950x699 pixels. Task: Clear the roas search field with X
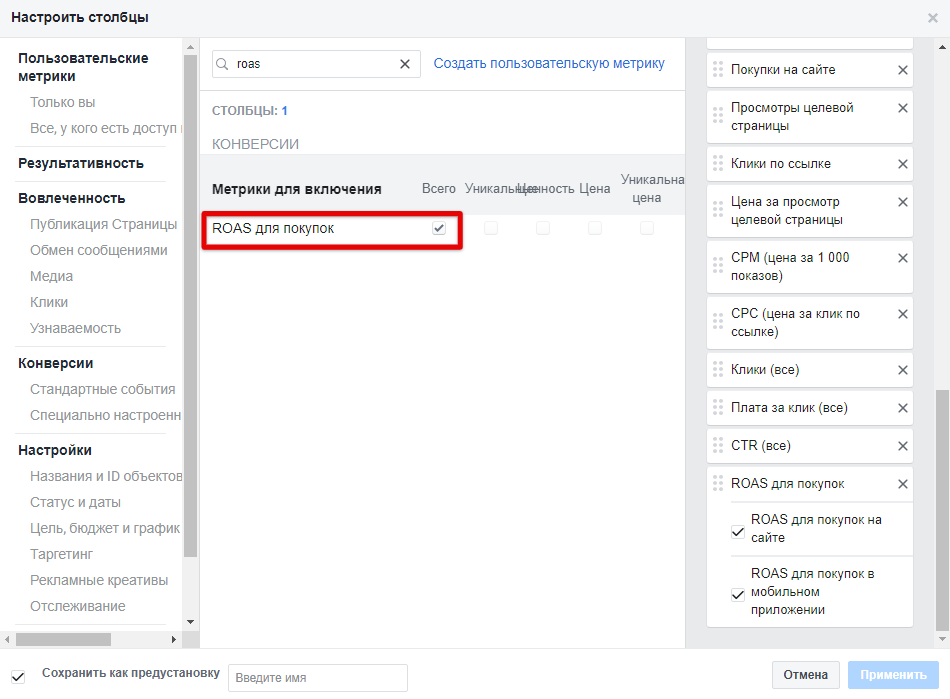(x=405, y=64)
